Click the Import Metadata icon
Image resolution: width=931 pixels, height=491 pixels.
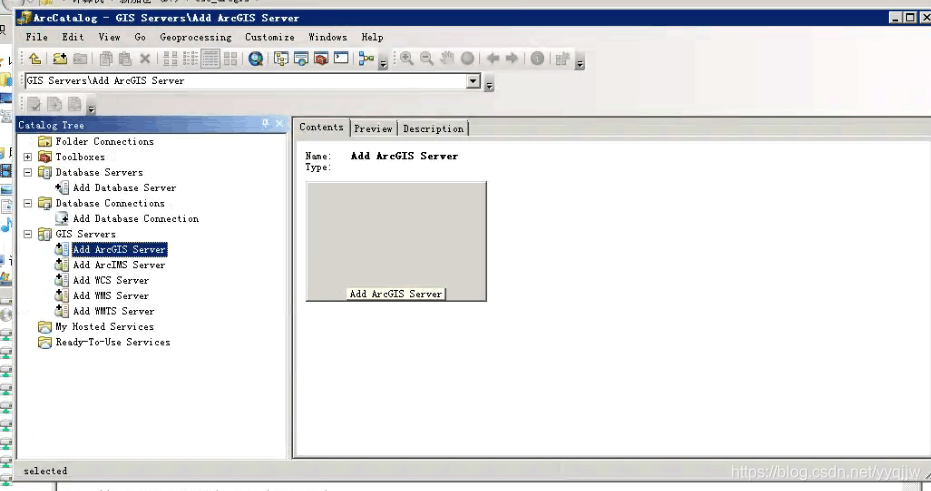(75, 104)
